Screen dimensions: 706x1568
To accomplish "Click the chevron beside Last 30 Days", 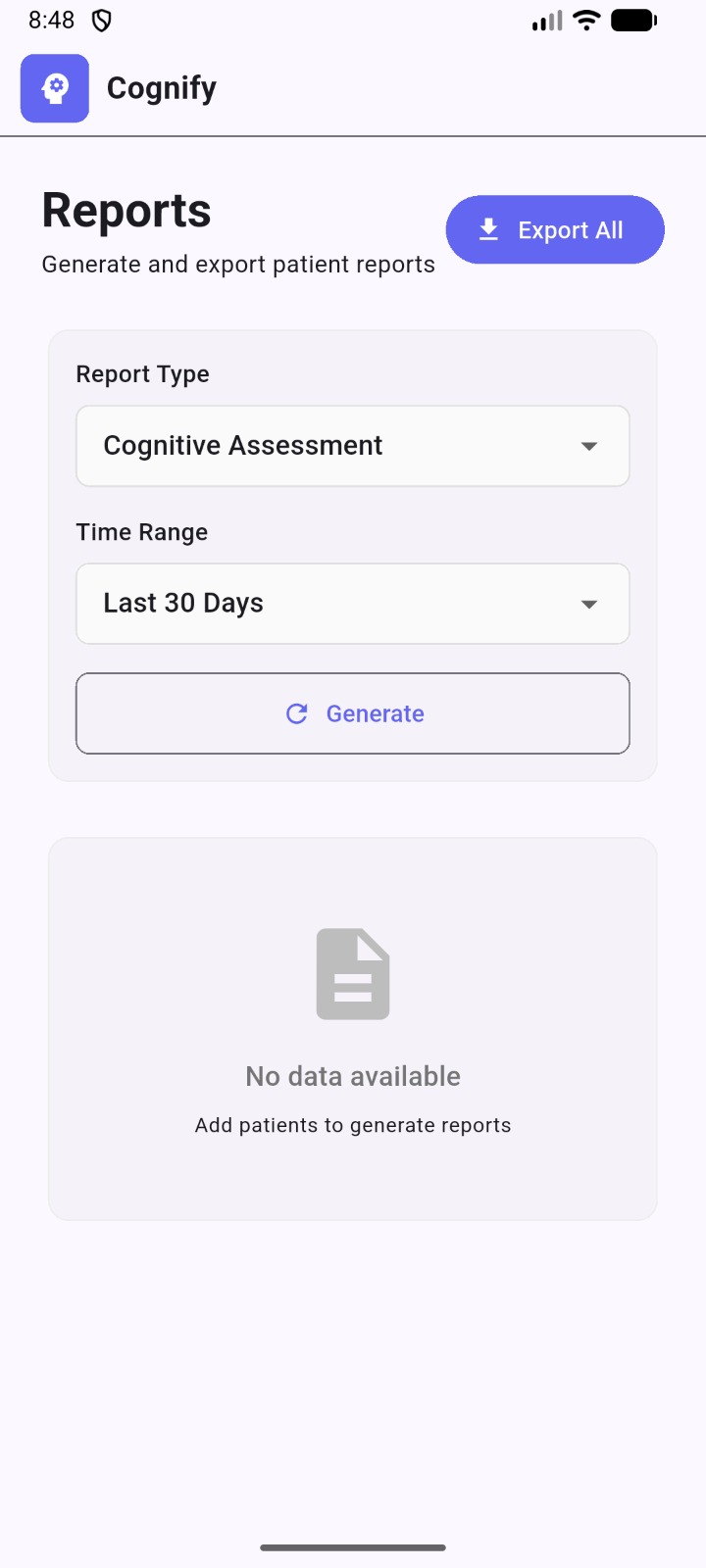I will coord(589,604).
